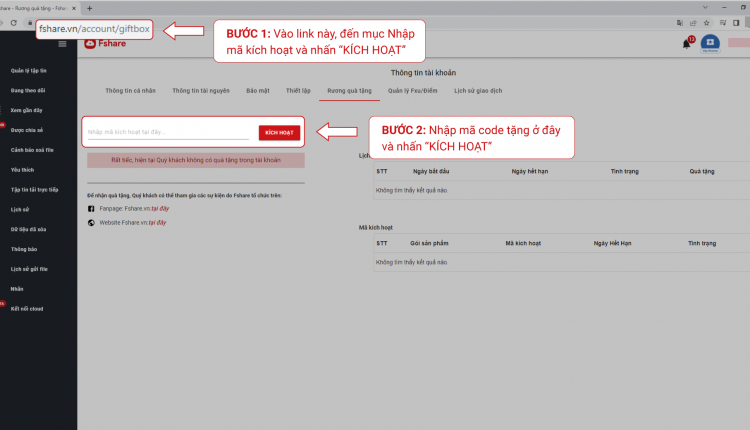Screen dimensions: 750x430
Task: Open the browser media control icon
Action: click(x=723, y=23)
